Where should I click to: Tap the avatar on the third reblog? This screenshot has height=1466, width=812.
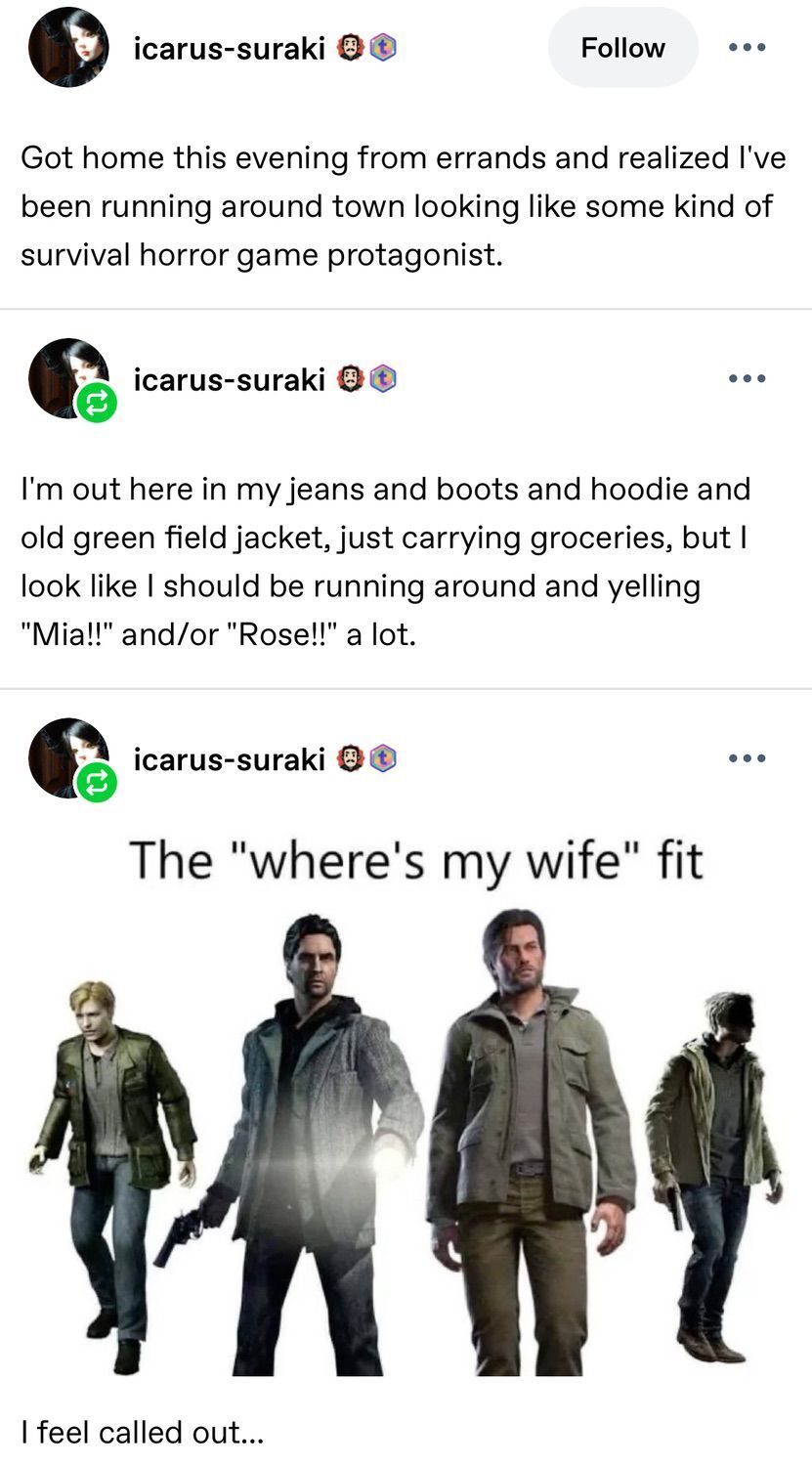coord(67,757)
